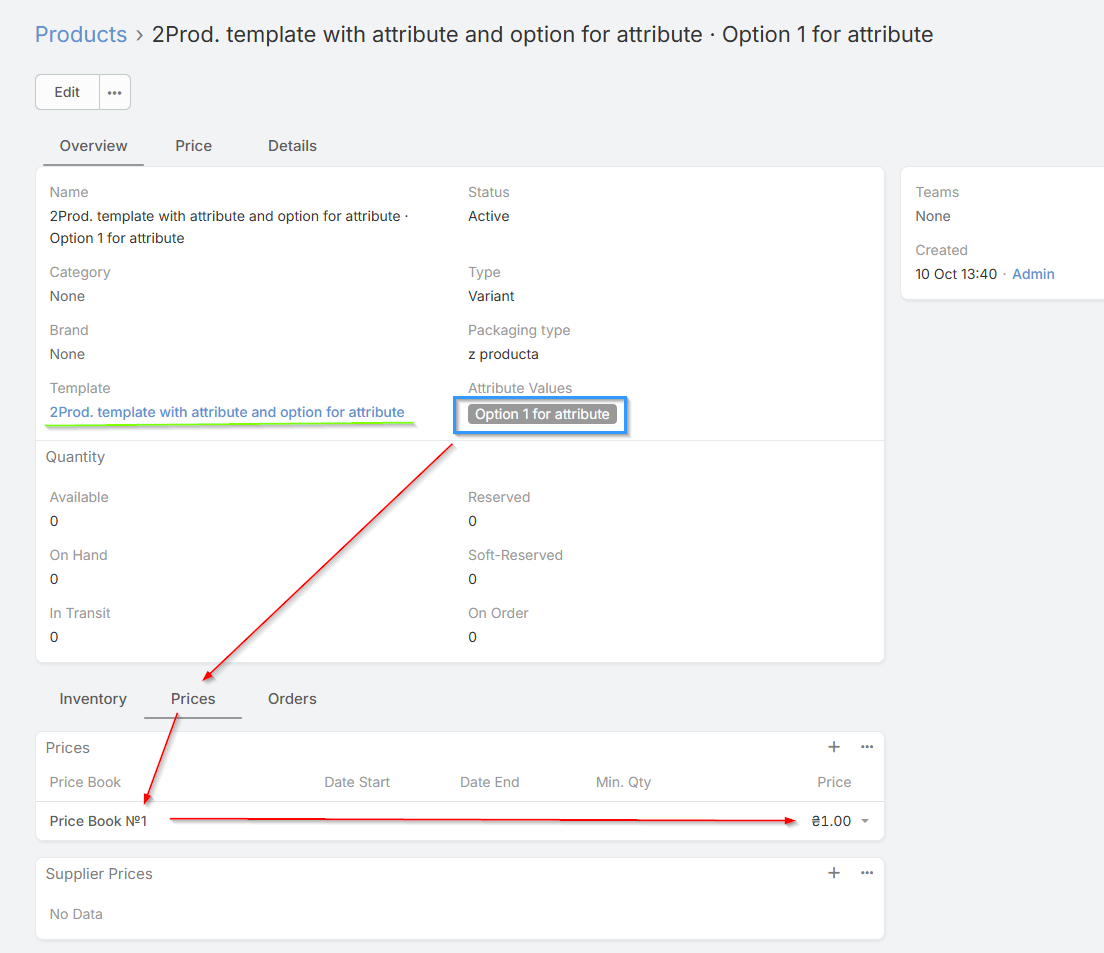Open the Orders bottom tab

[292, 699]
